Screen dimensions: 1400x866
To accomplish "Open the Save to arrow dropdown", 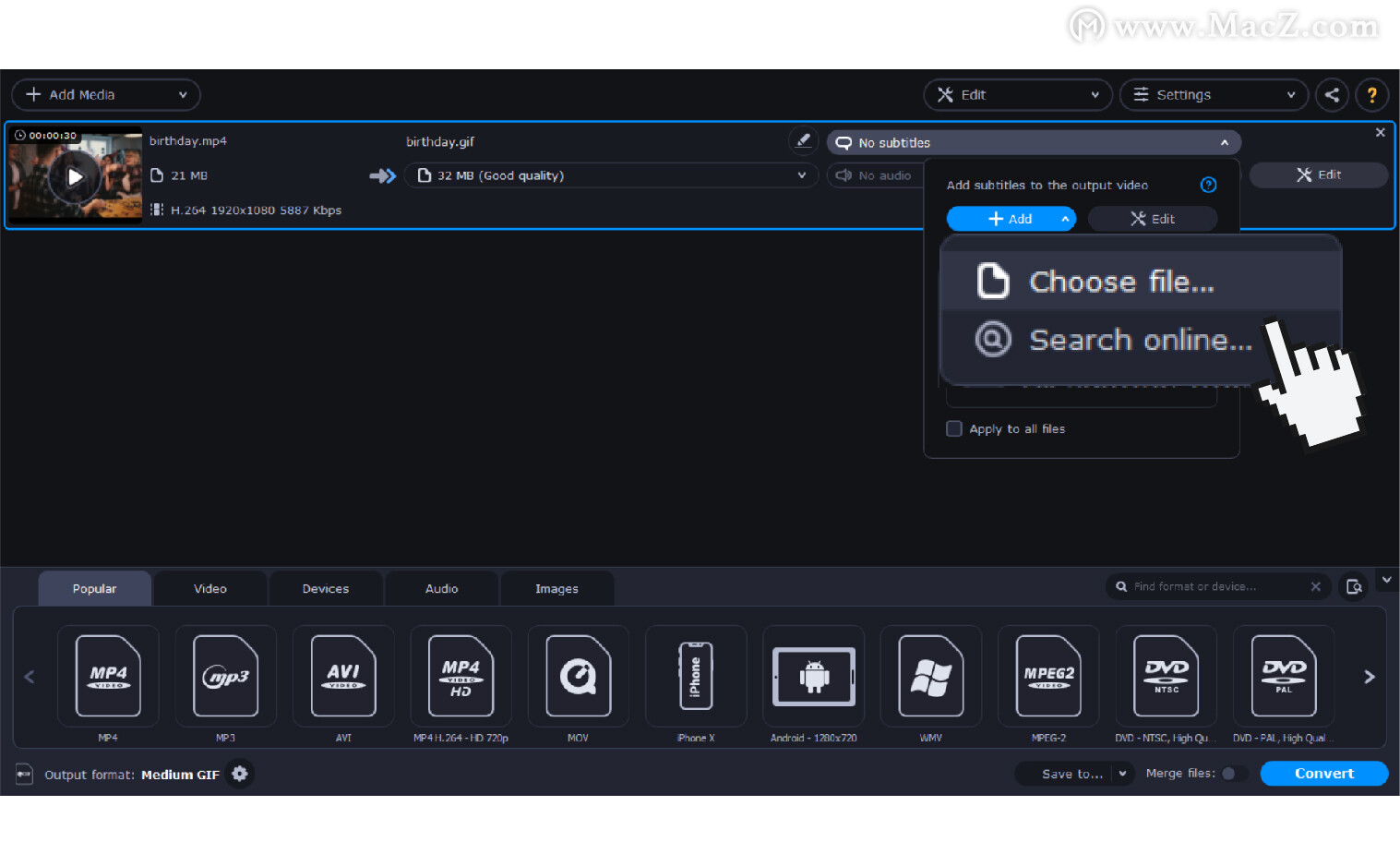I will pos(1122,774).
